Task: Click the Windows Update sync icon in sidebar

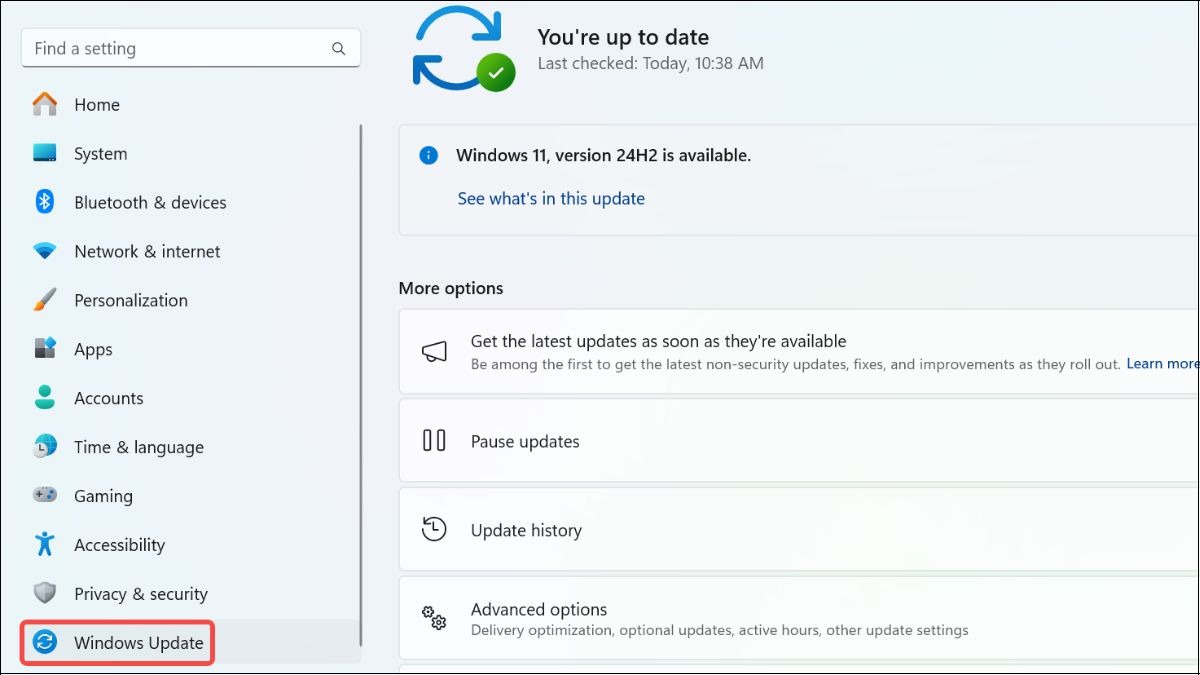Action: pos(45,642)
